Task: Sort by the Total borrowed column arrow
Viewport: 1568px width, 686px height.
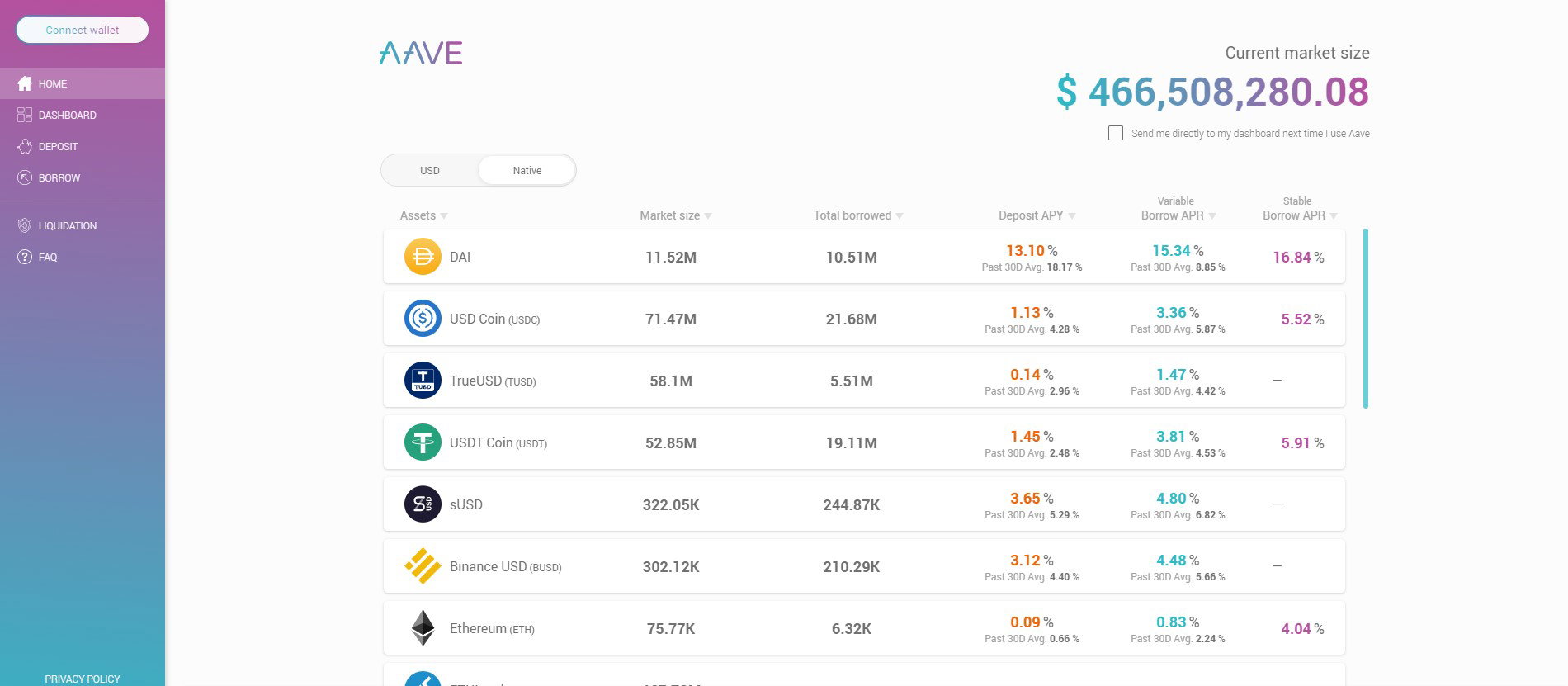Action: pyautogui.click(x=900, y=216)
